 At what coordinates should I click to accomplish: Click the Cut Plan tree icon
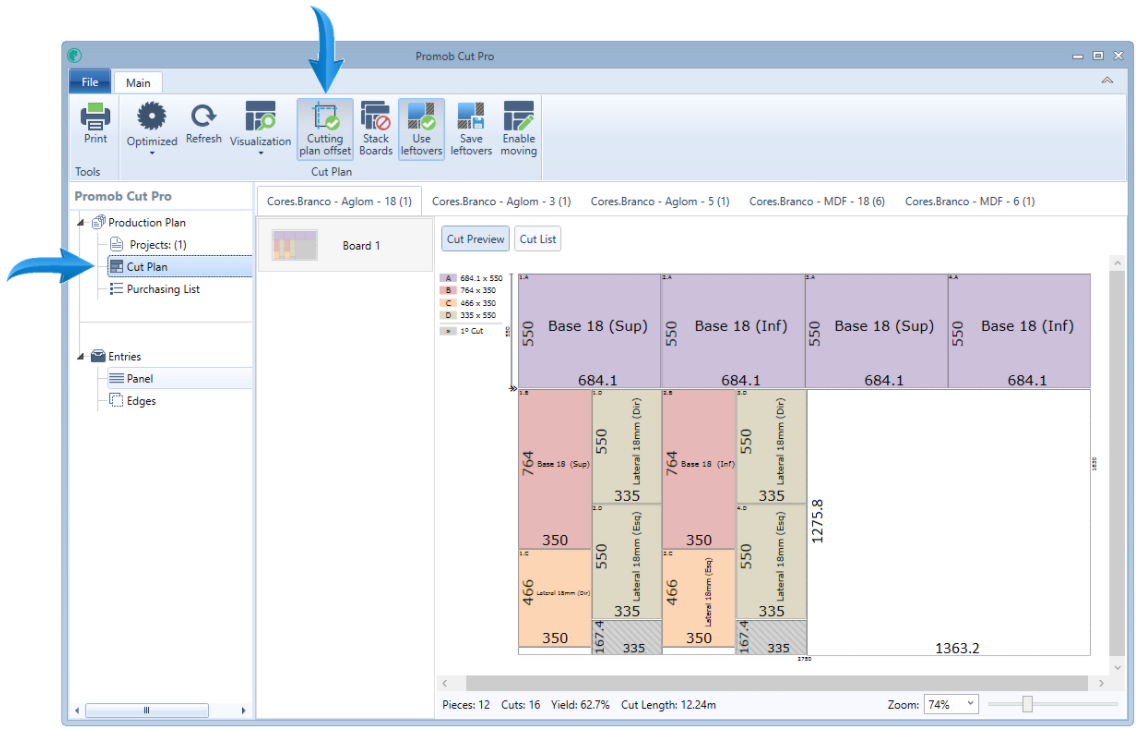coord(116,267)
